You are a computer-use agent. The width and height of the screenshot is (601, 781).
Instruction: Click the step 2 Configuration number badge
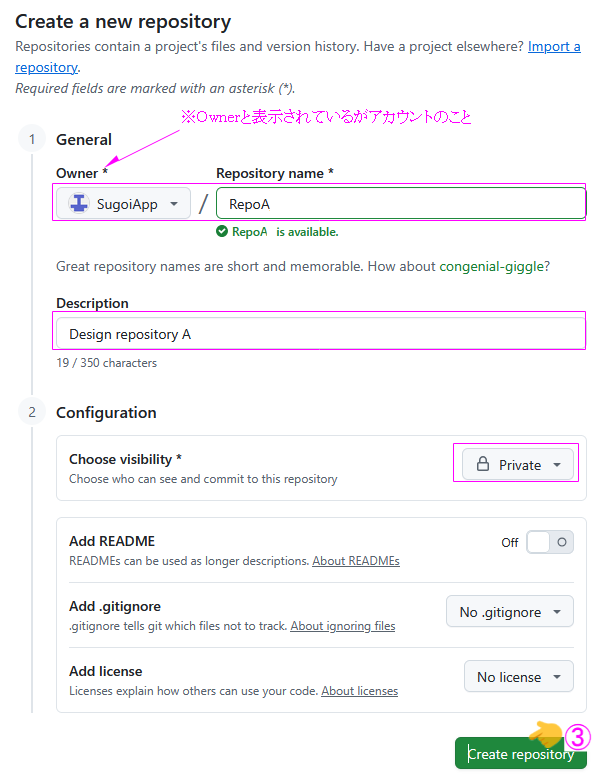coord(31,412)
